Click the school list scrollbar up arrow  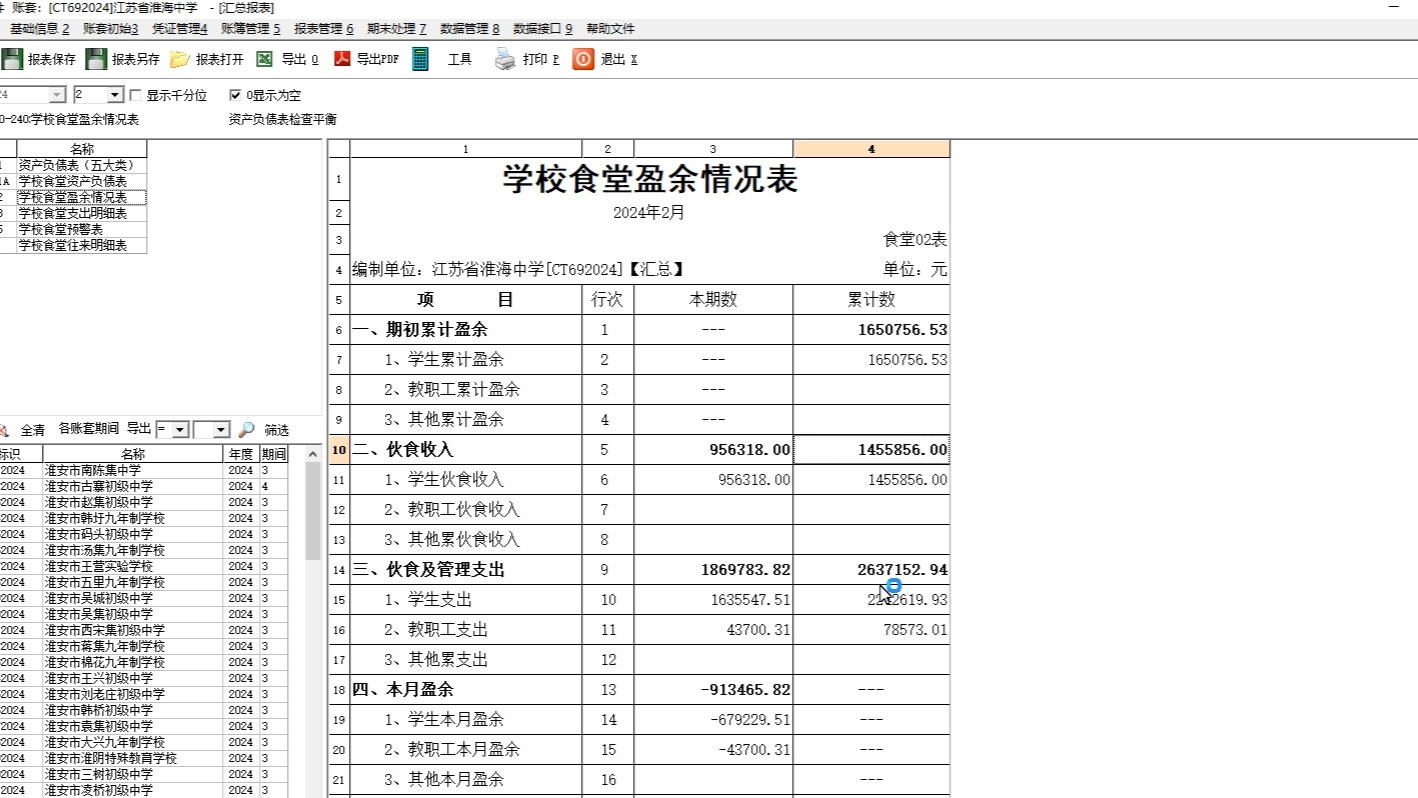[313, 454]
